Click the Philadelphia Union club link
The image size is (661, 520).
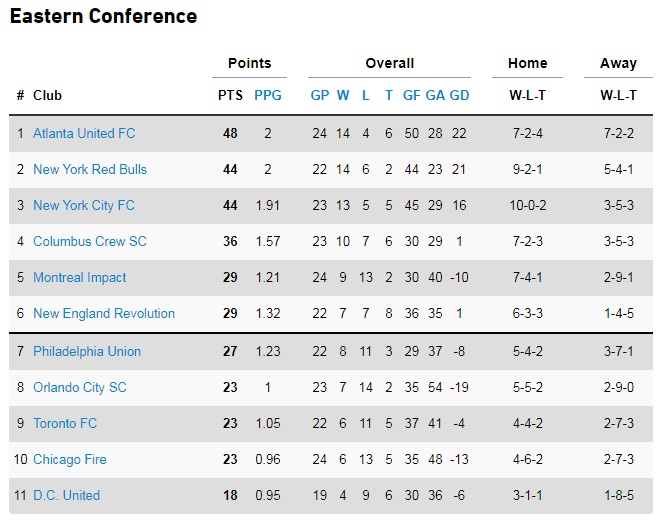[87, 351]
